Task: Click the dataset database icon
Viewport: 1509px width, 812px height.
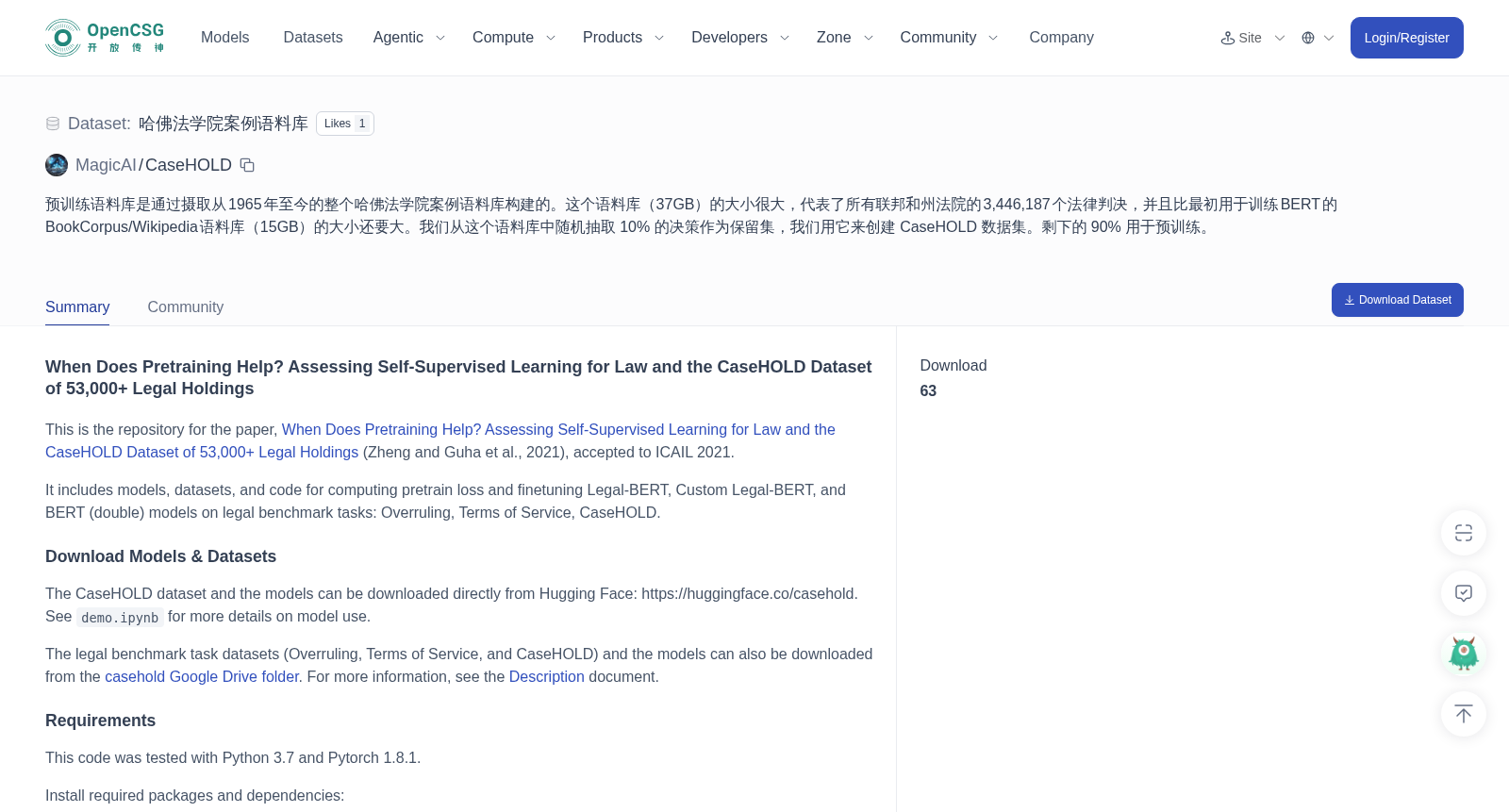Action: pos(53,124)
